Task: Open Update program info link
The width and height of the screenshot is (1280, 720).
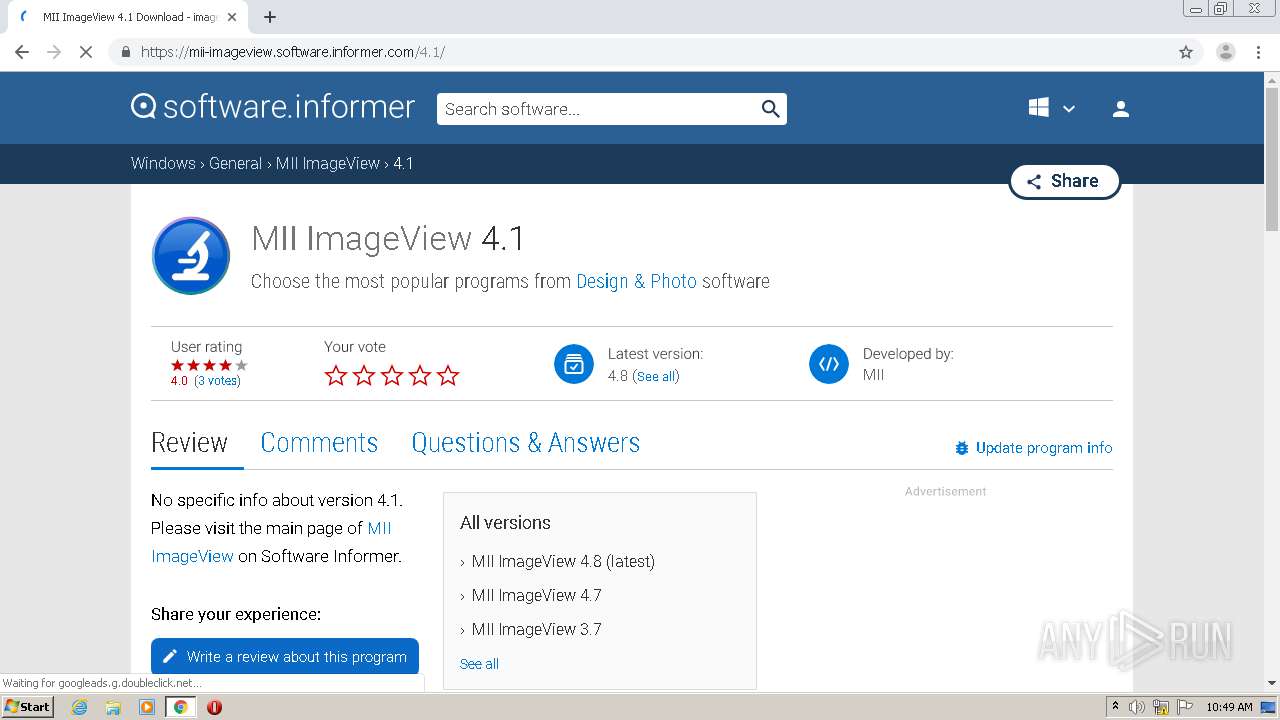Action: [x=1044, y=448]
